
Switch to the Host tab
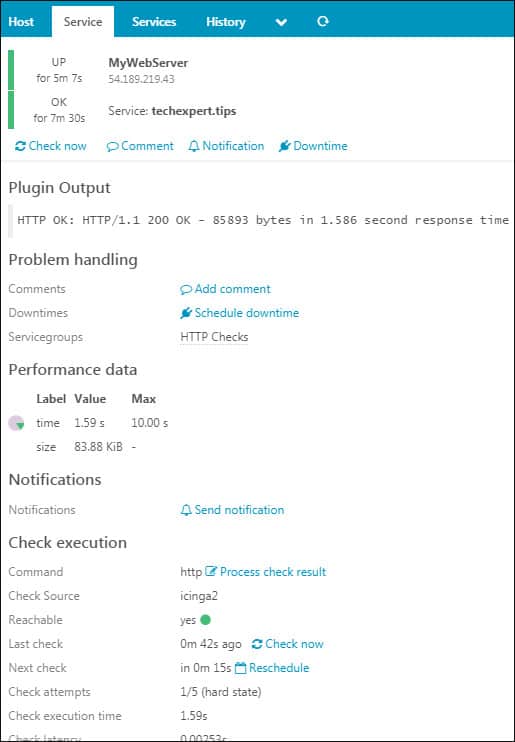click(x=21, y=22)
